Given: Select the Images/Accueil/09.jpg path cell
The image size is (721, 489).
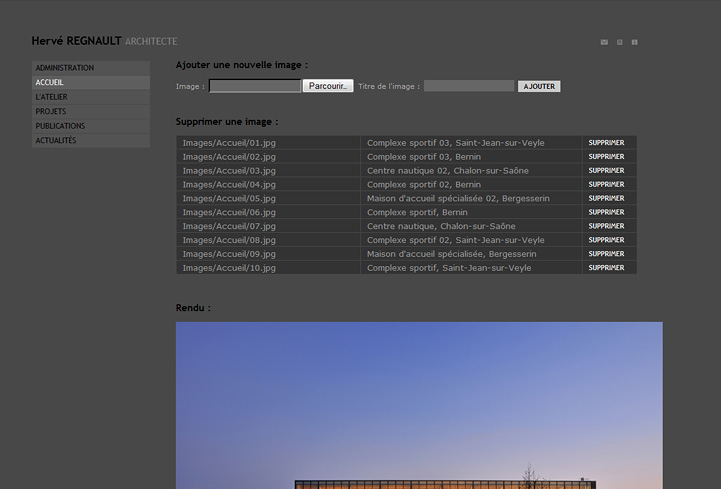Looking at the screenshot, I should click(268, 254).
